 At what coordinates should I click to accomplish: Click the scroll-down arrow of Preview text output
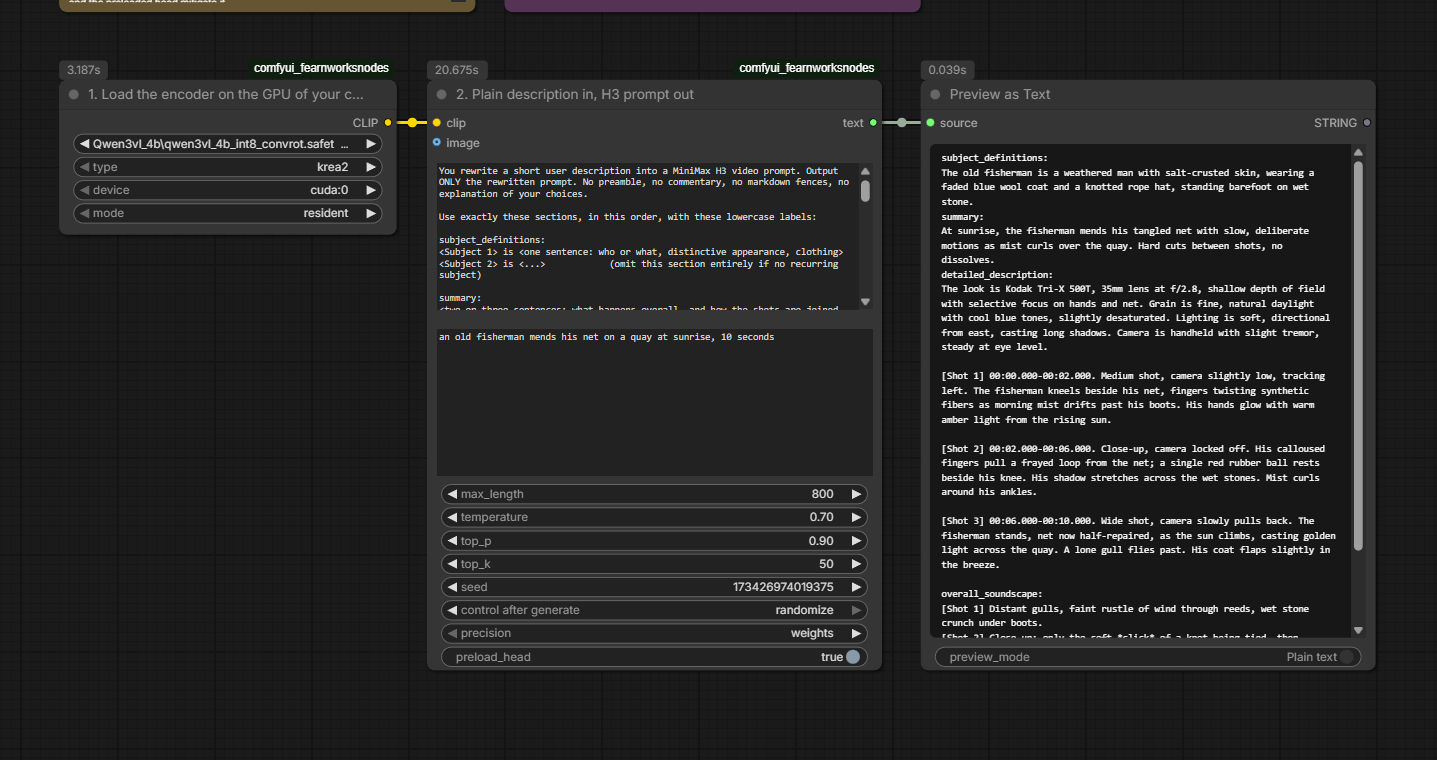(x=1358, y=630)
